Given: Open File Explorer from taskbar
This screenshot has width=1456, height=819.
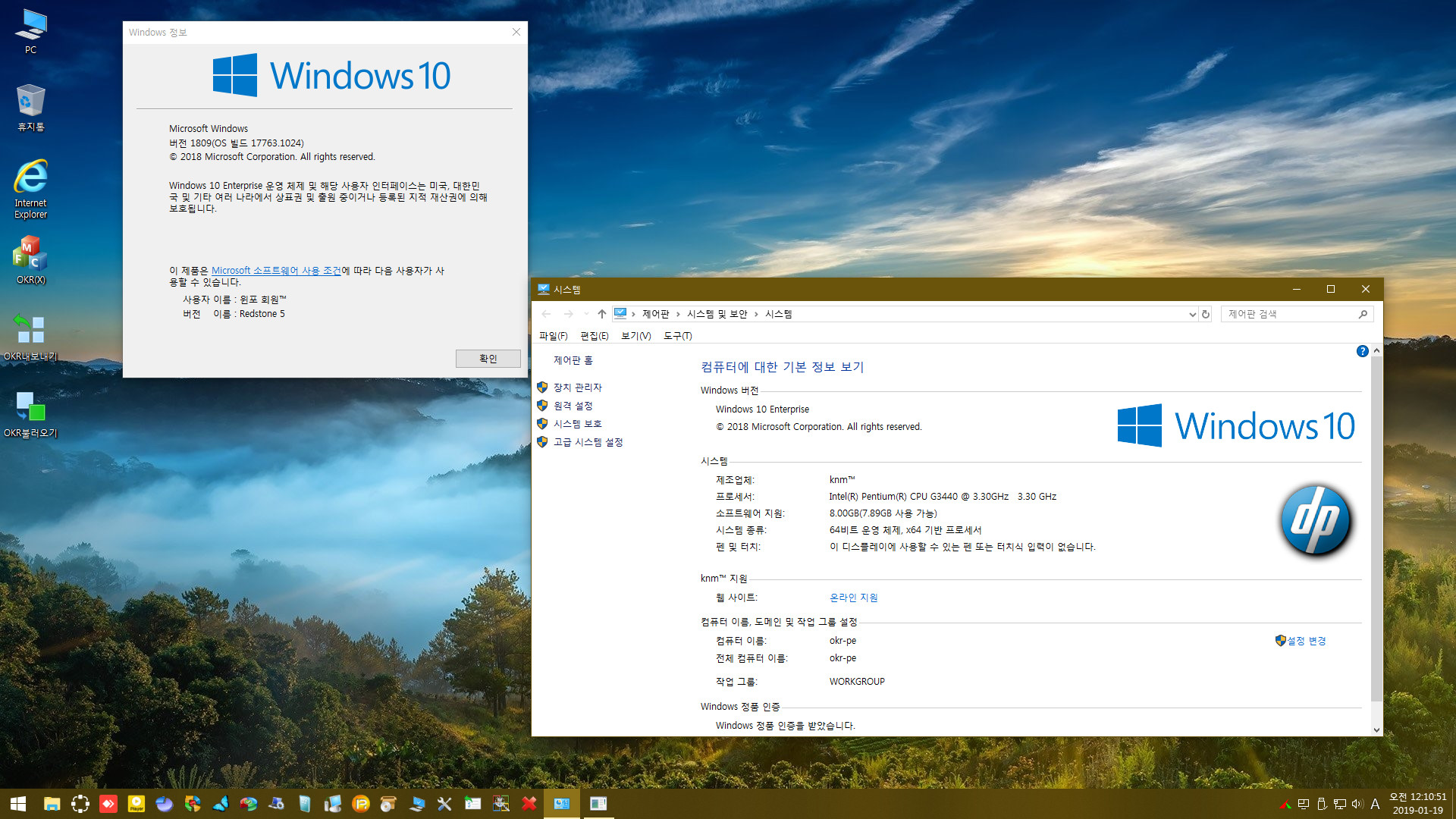Looking at the screenshot, I should tap(52, 804).
